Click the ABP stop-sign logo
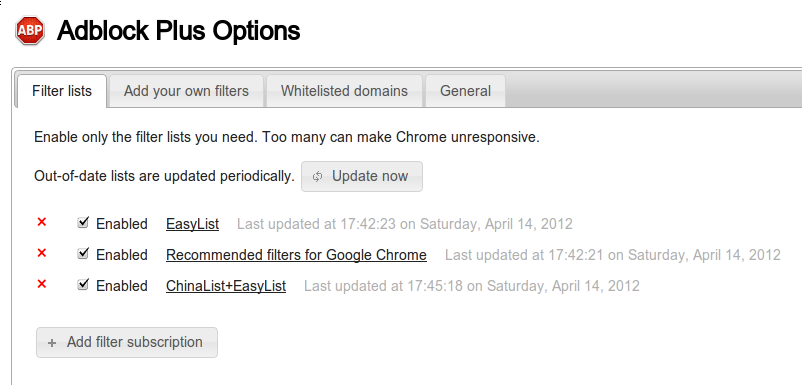The image size is (802, 385). point(30,31)
